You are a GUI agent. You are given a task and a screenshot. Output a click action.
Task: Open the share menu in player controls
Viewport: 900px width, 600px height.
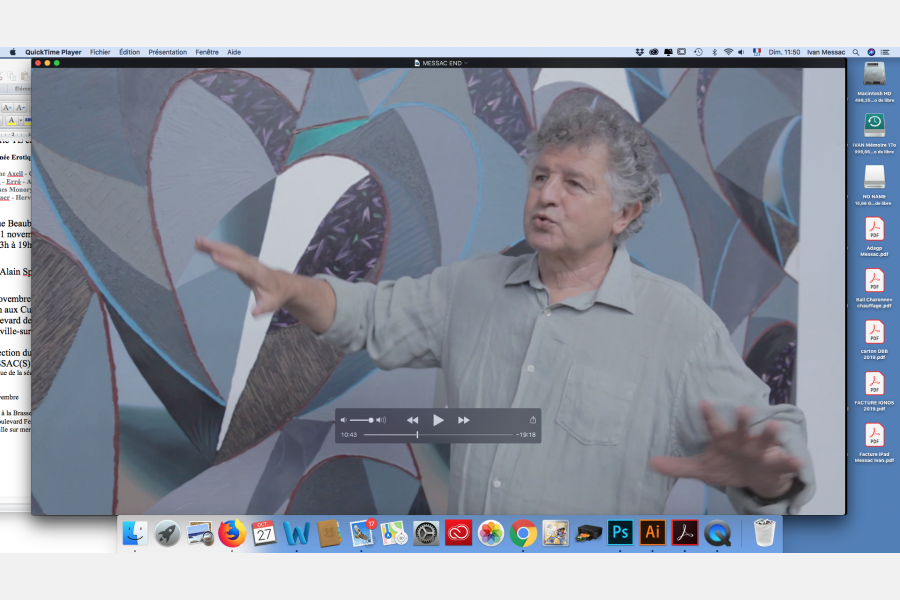pyautogui.click(x=533, y=420)
